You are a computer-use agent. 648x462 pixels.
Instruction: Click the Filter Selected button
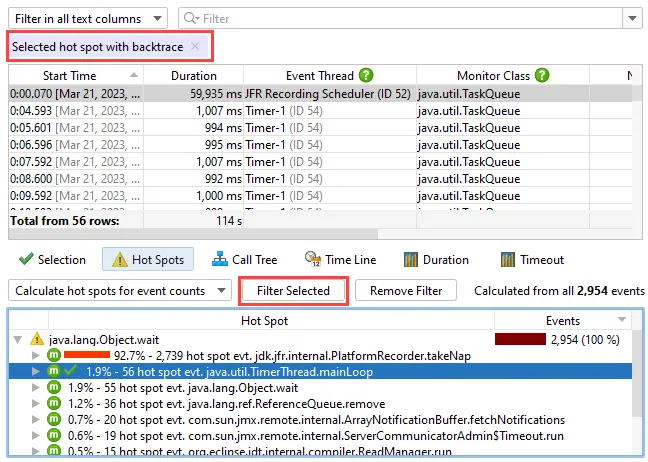(x=293, y=291)
